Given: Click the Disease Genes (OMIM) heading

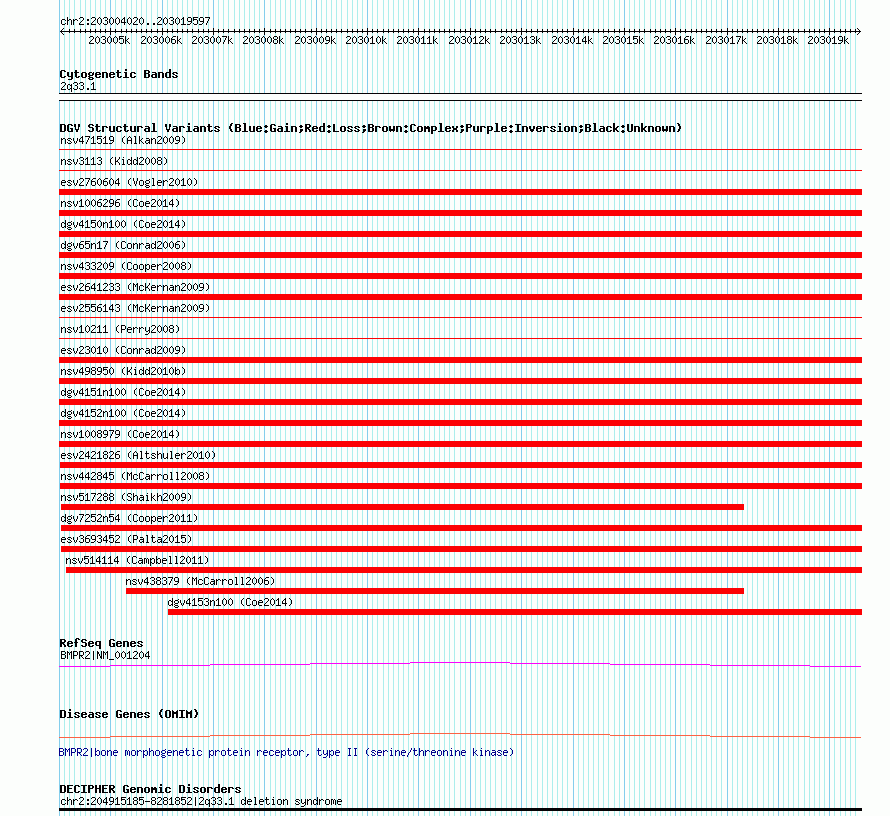Looking at the screenshot, I should (129, 714).
